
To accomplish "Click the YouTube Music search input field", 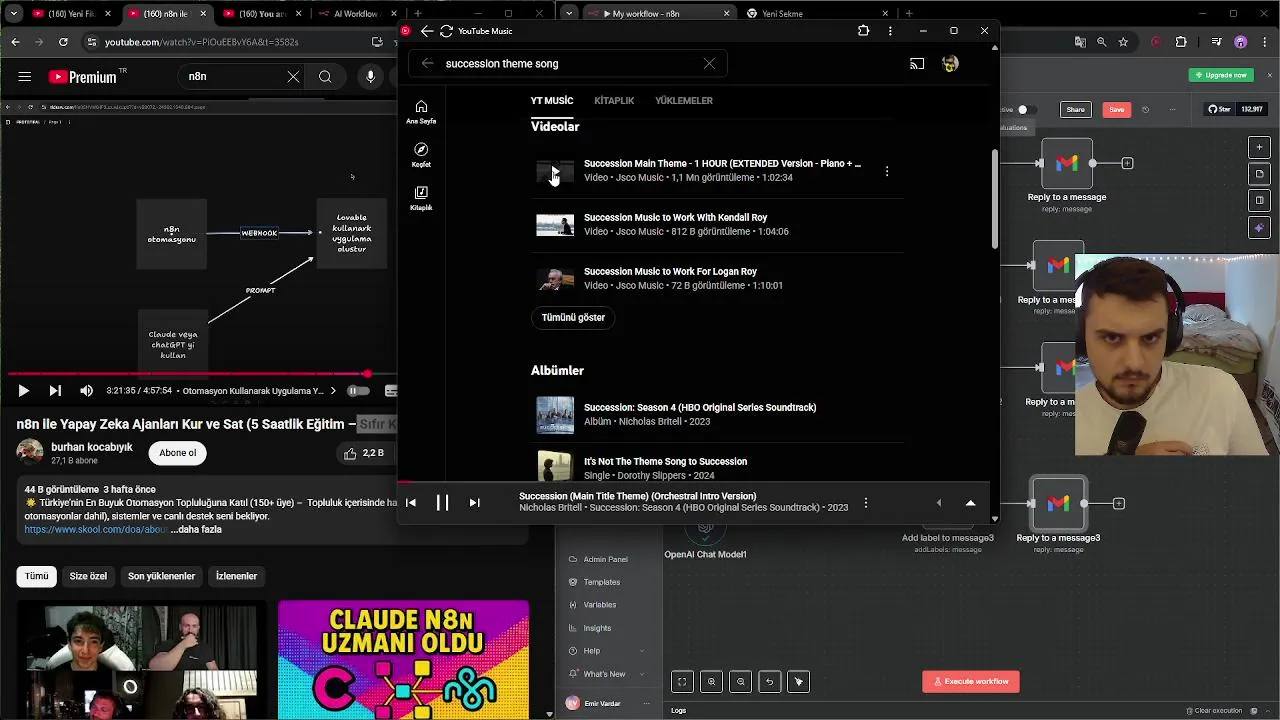I will click(x=570, y=63).
